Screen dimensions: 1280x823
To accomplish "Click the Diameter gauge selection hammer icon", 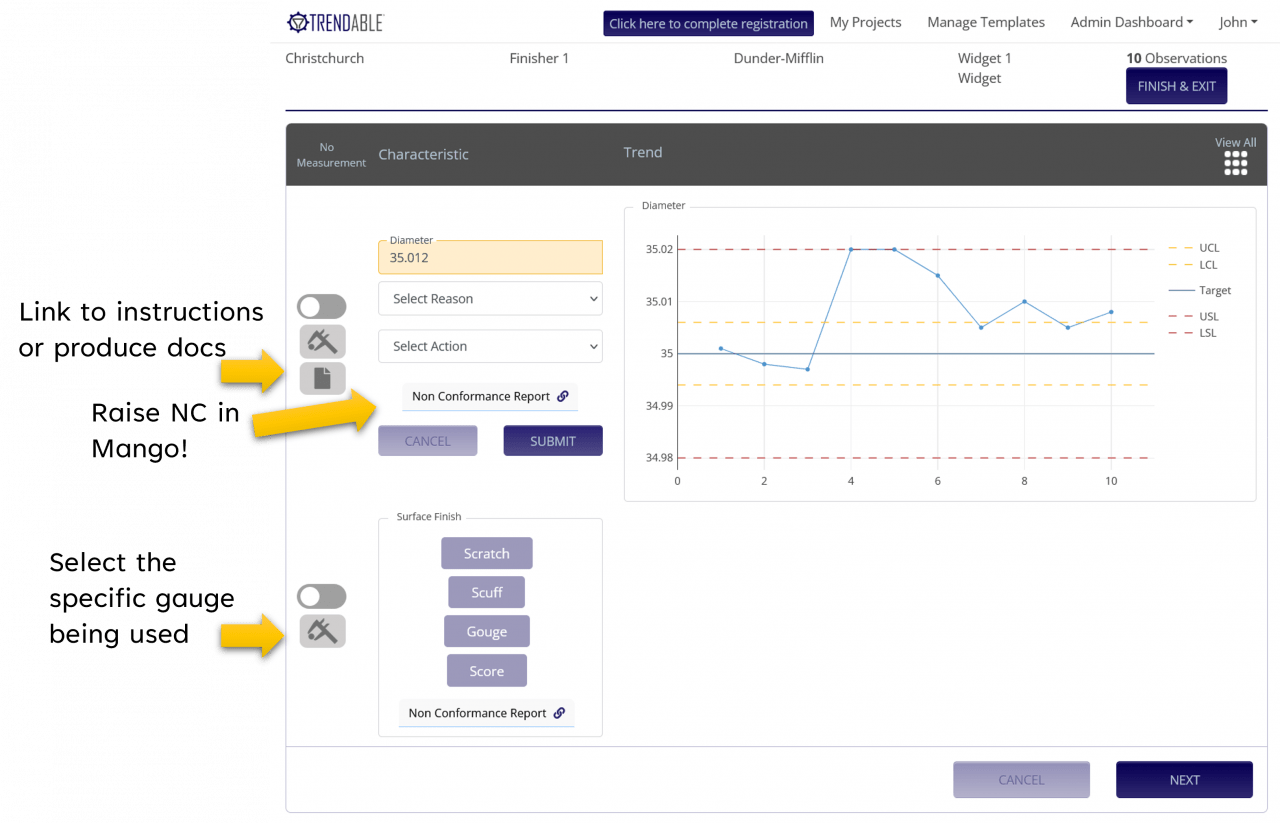I will (322, 342).
